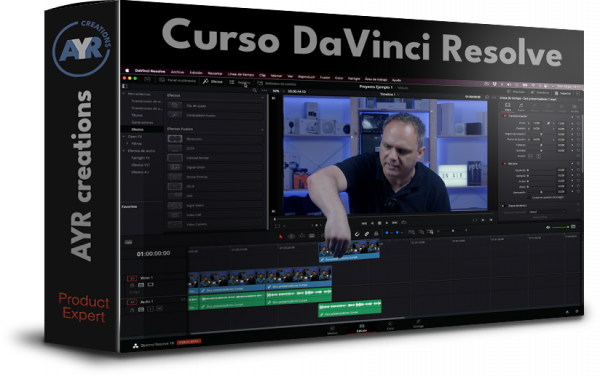Check the Conservar posición de imagen checkbox

coord(529,198)
